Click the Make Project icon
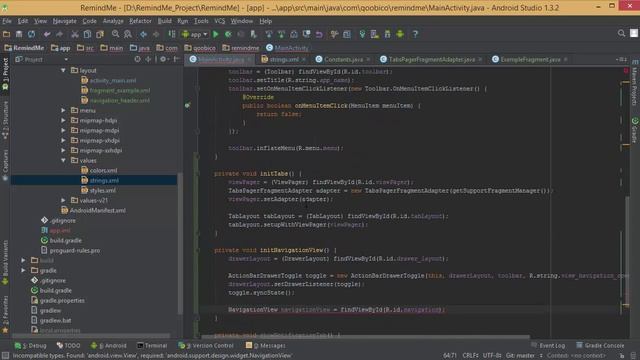 click(x=172, y=34)
